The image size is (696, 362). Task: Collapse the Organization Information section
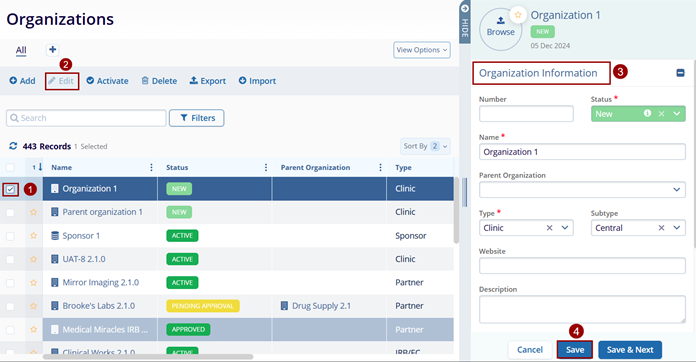click(x=680, y=73)
